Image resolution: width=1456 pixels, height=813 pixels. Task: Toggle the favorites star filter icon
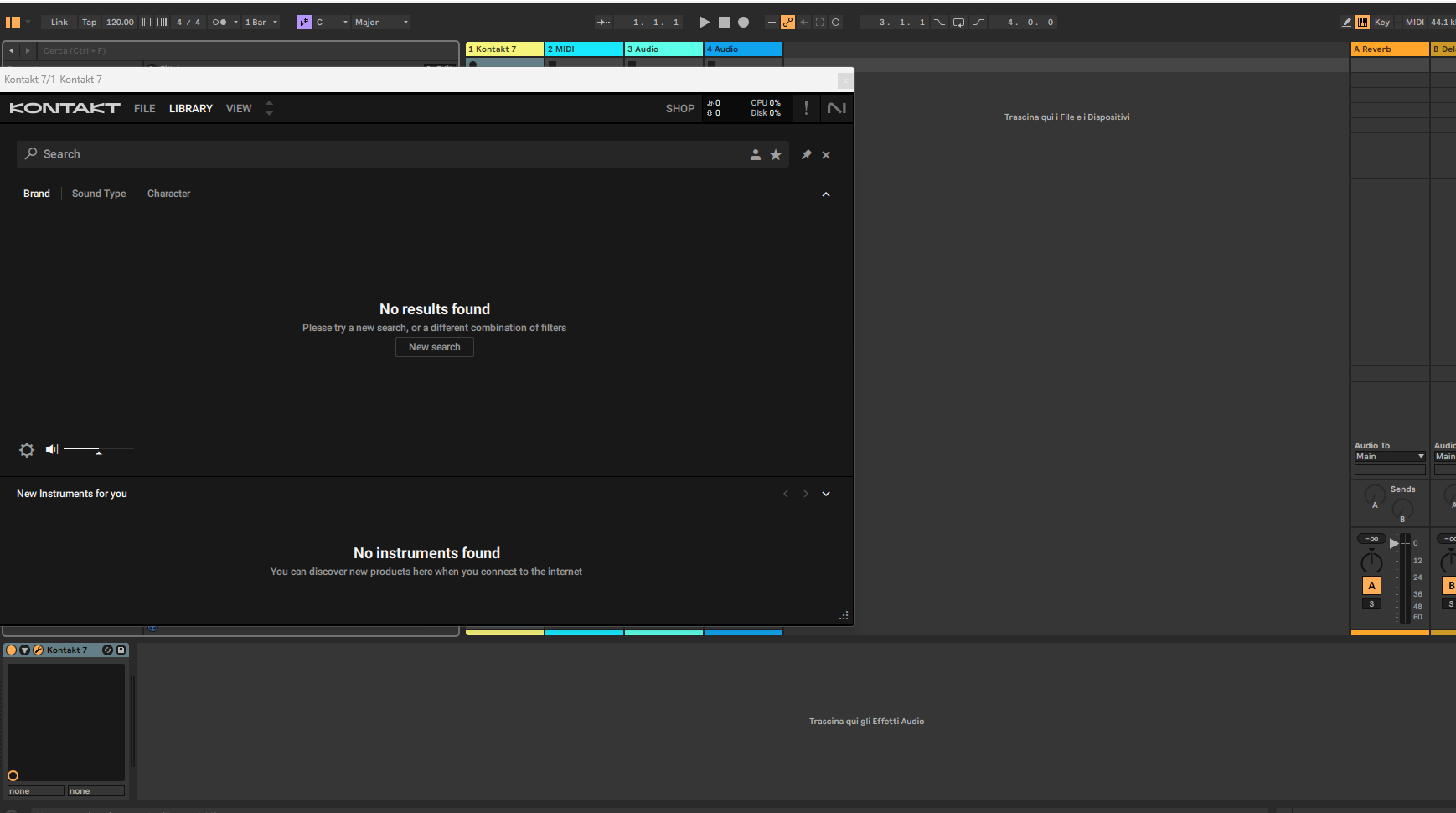pos(776,154)
